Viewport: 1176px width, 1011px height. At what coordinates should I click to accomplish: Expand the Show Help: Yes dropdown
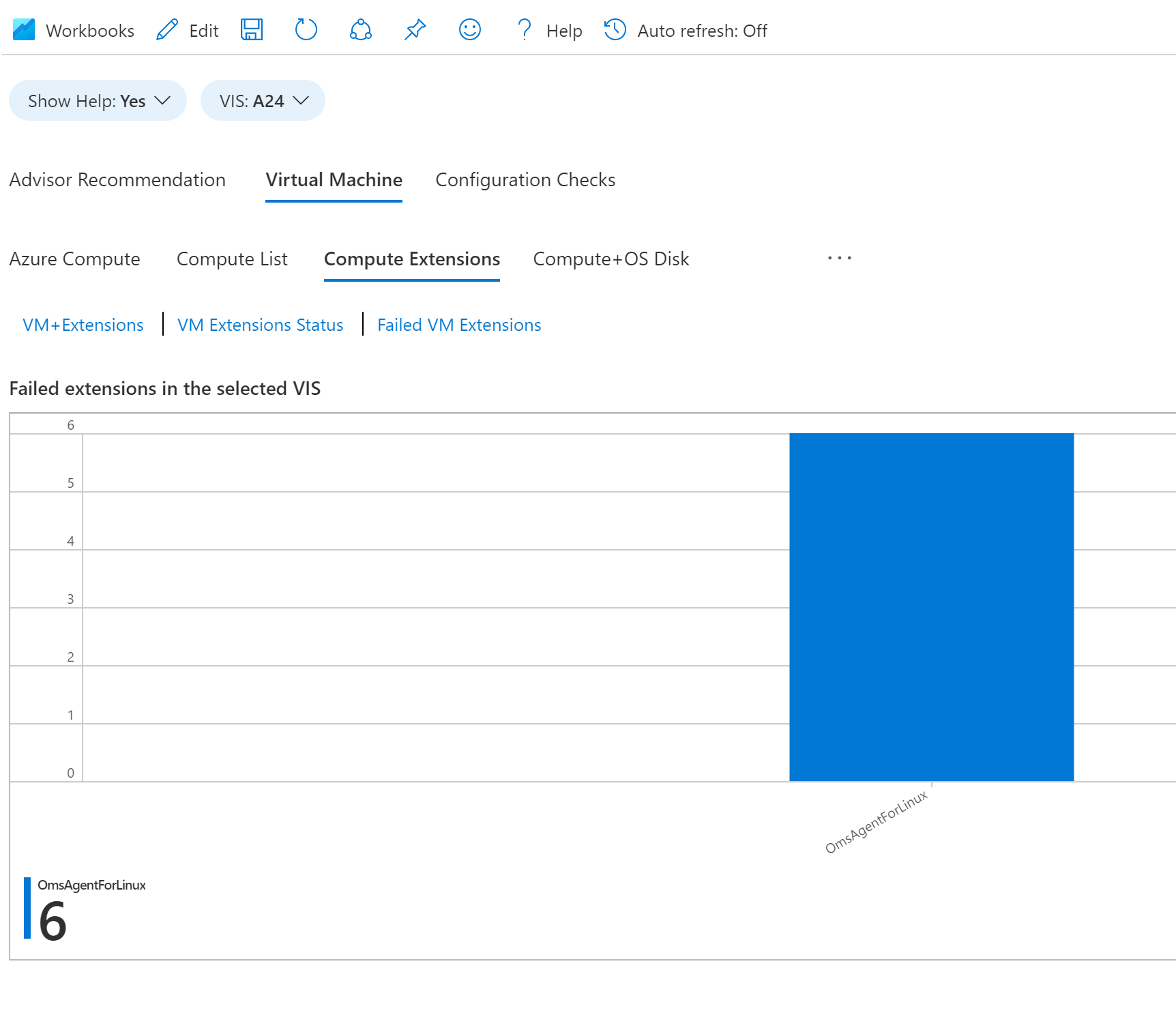[x=98, y=100]
